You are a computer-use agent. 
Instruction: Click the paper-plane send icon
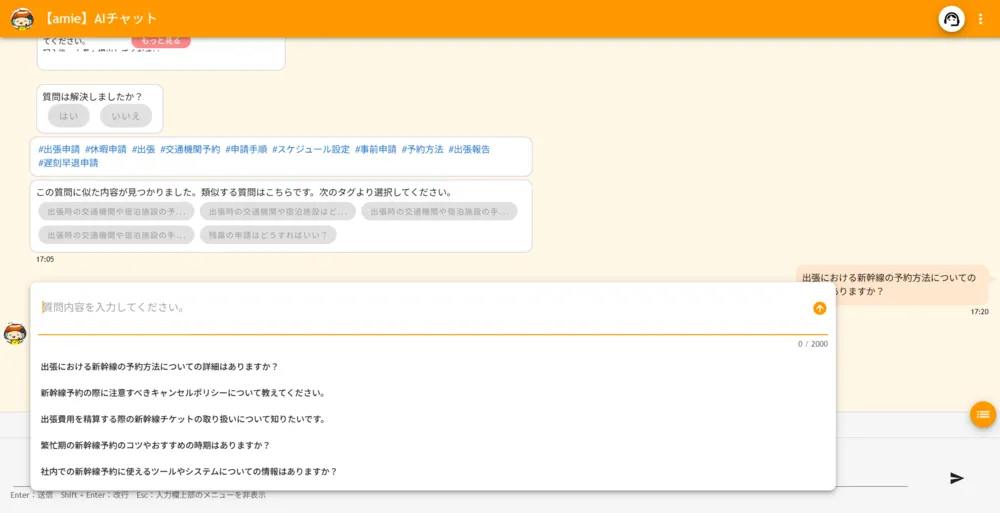tap(957, 478)
